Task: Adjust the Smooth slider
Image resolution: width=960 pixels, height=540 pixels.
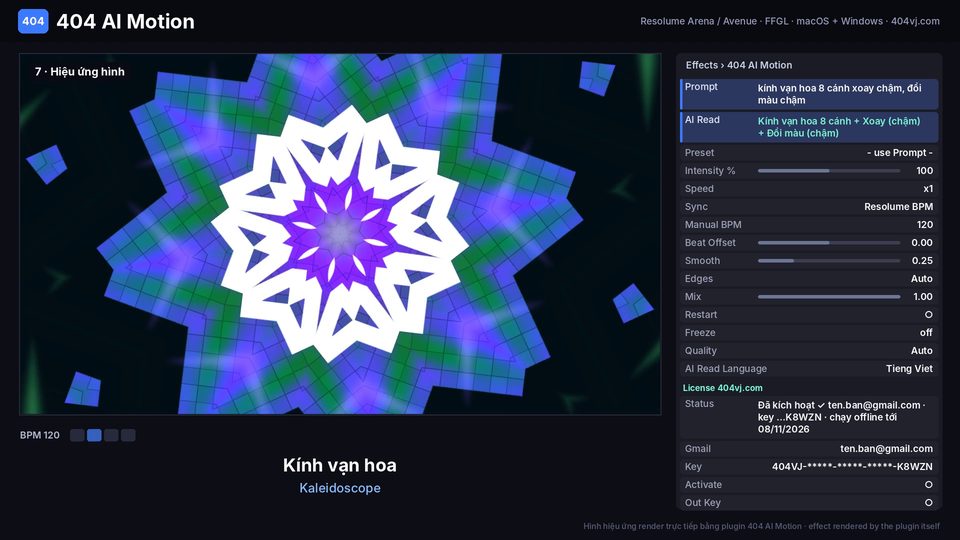Action: click(828, 261)
